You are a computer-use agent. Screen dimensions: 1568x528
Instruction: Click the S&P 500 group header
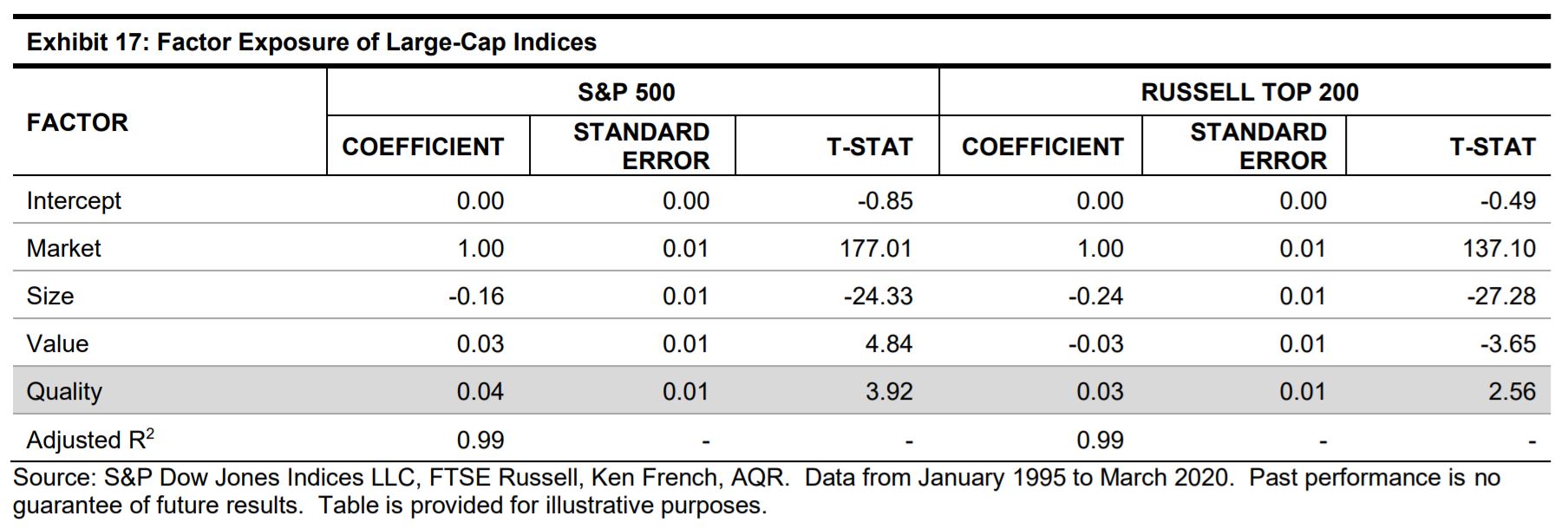626,92
